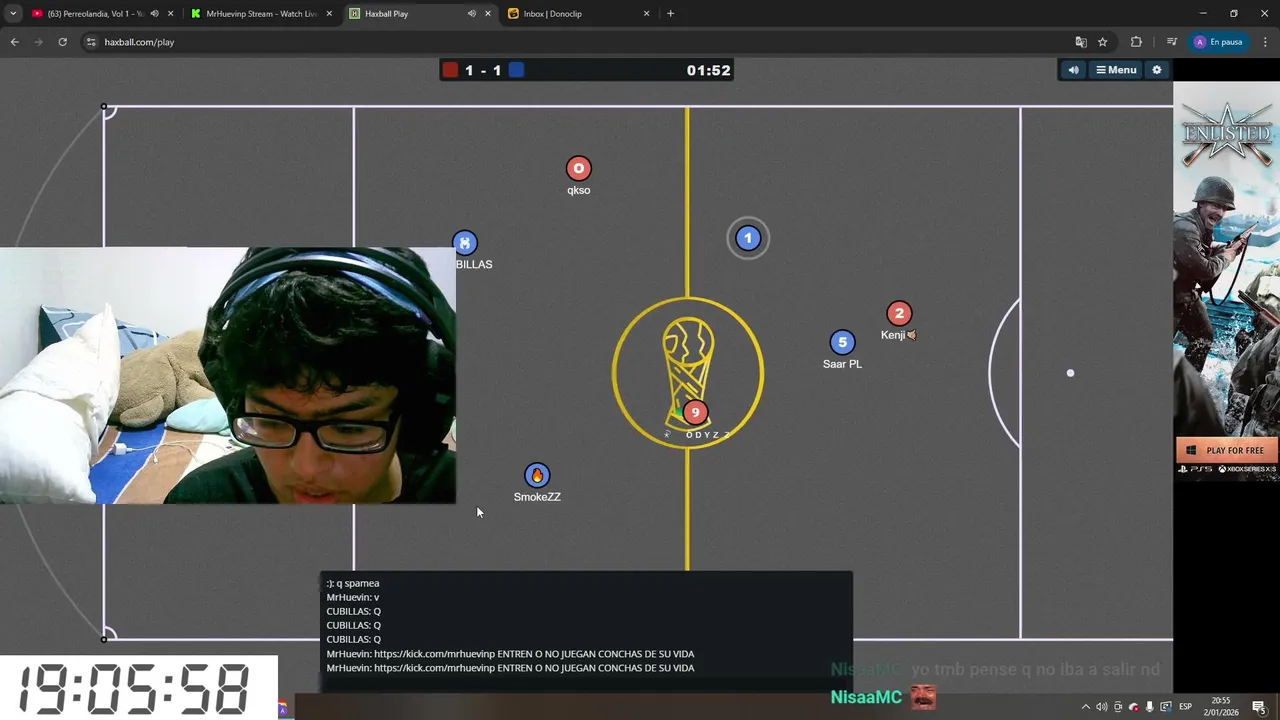Open Chrome three-dot menu

[x=1265, y=42]
